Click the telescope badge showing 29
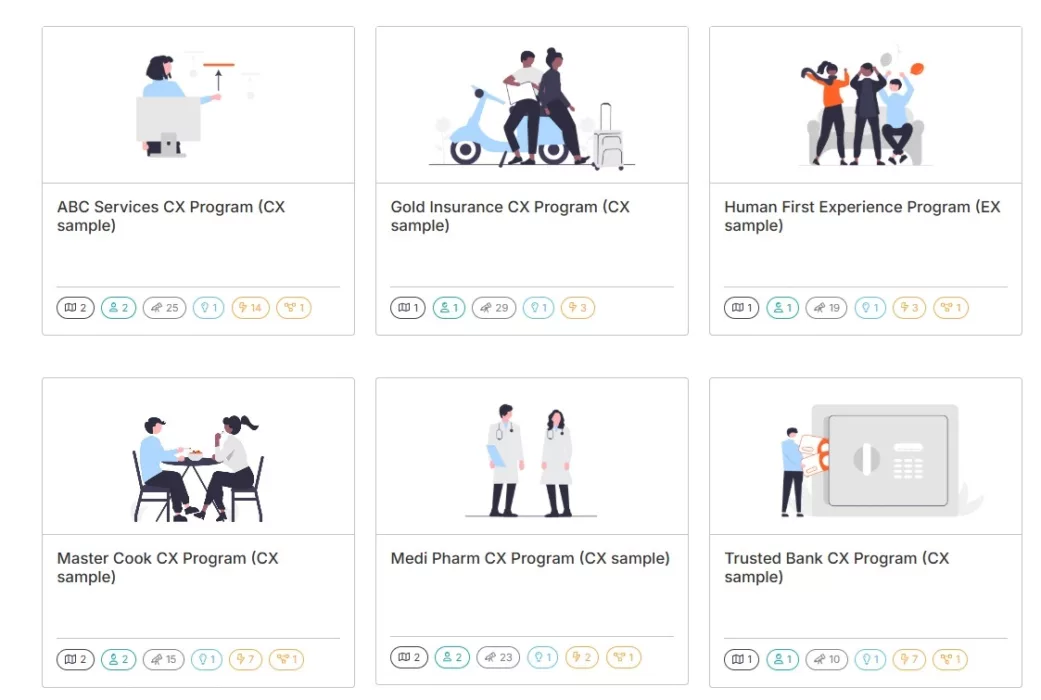 tap(494, 307)
